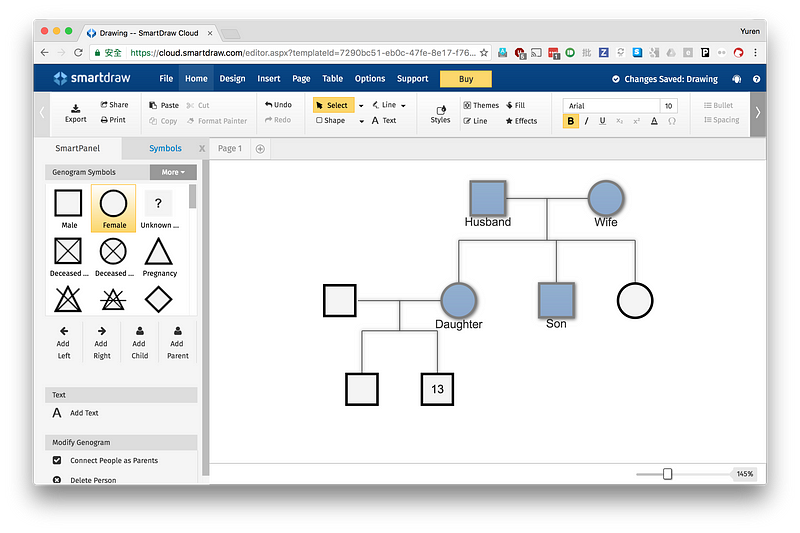Click Add Text in the Text section
800x533 pixels.
[84, 413]
